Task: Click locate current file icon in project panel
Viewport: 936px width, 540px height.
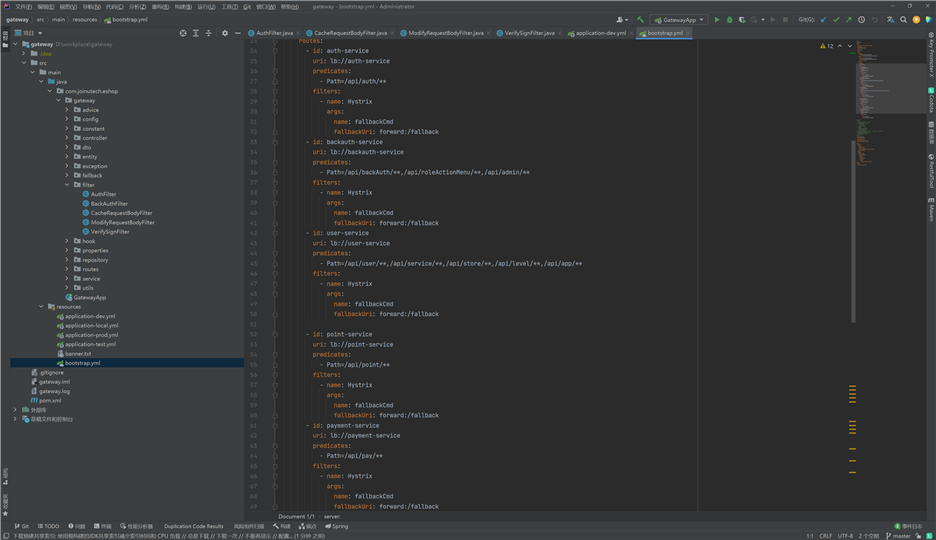Action: pyautogui.click(x=183, y=33)
